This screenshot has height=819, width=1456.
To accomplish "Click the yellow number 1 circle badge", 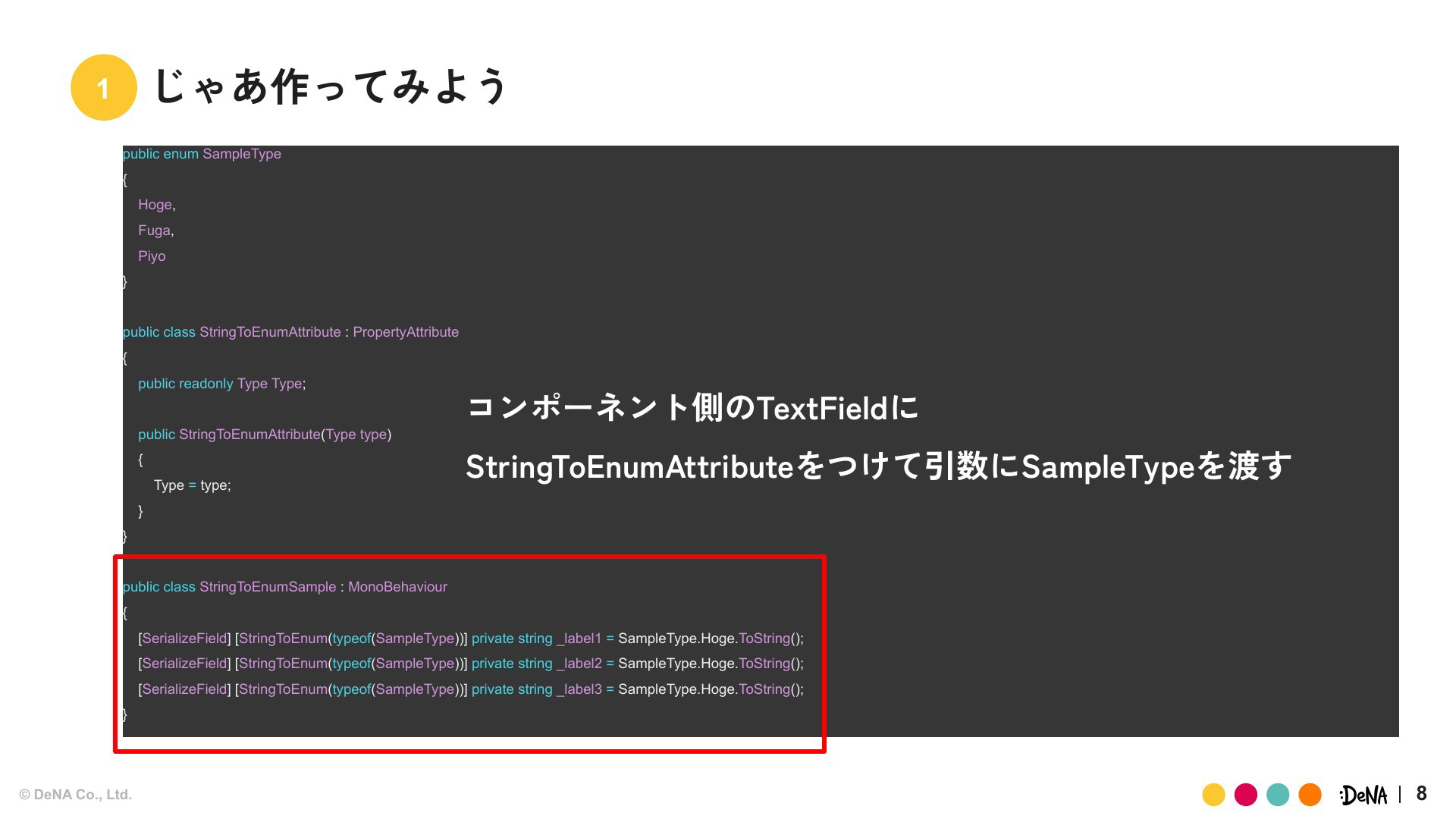I will coord(103,87).
